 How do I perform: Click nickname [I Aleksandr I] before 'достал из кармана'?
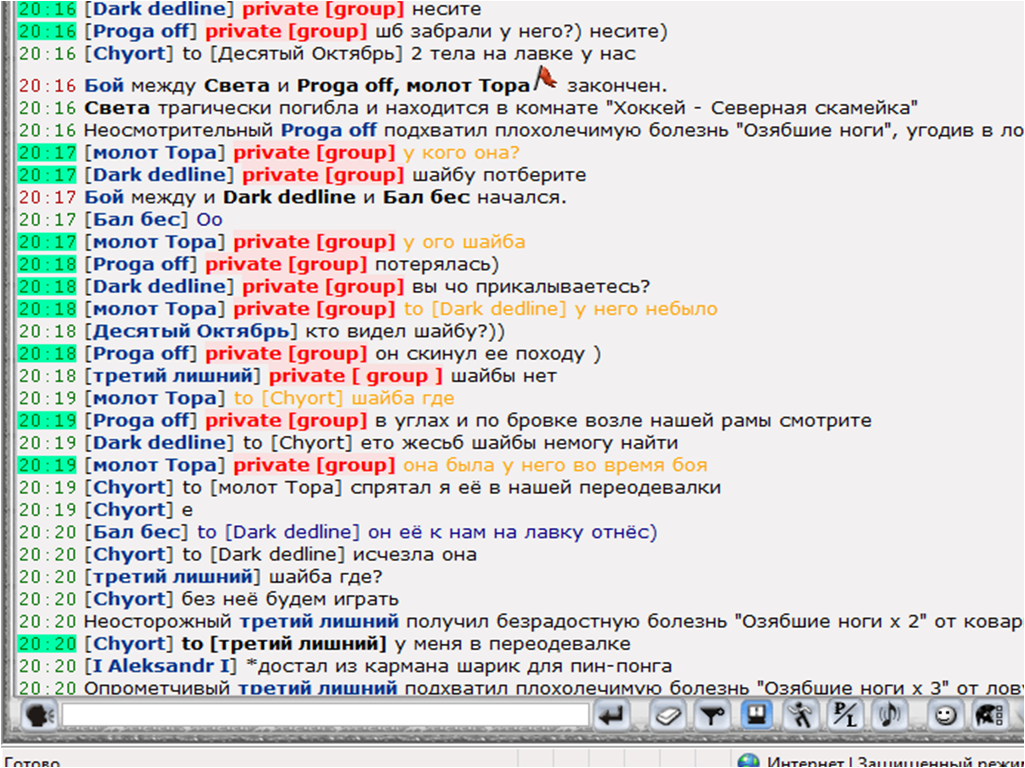pos(161,666)
